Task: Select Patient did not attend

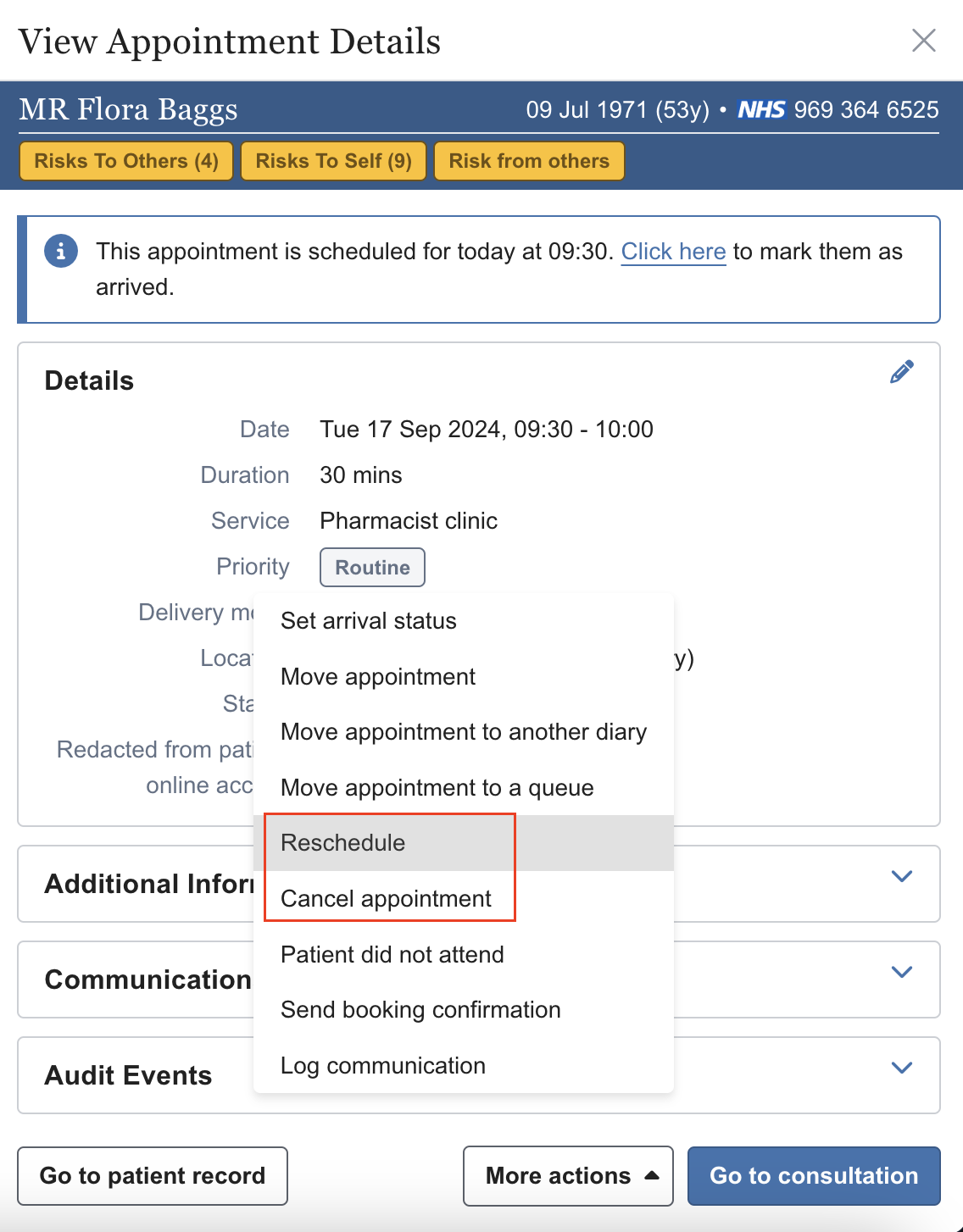Action: (x=392, y=955)
